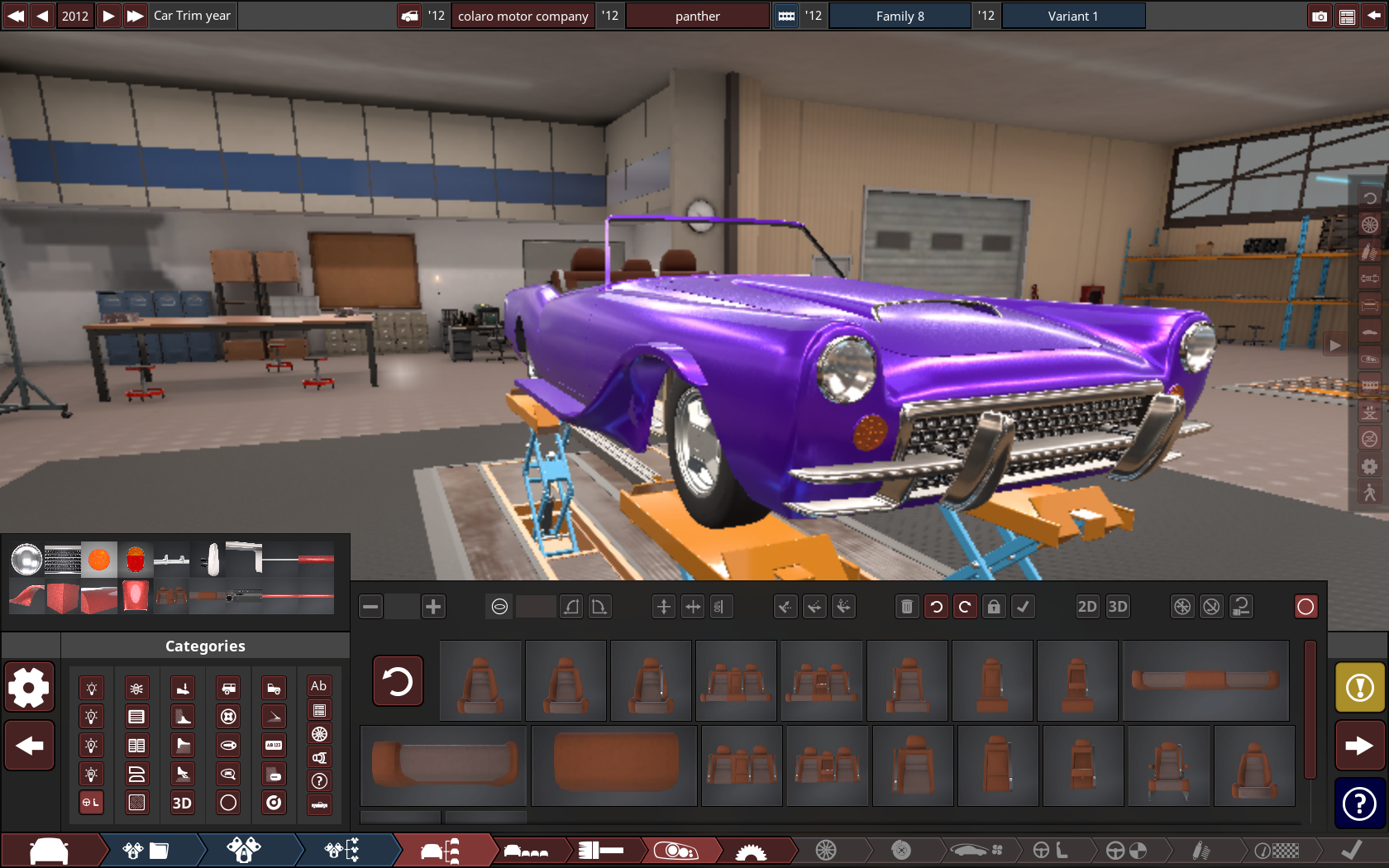The width and height of the screenshot is (1389, 868).
Task: Increase value with the plus button
Action: coord(433,607)
